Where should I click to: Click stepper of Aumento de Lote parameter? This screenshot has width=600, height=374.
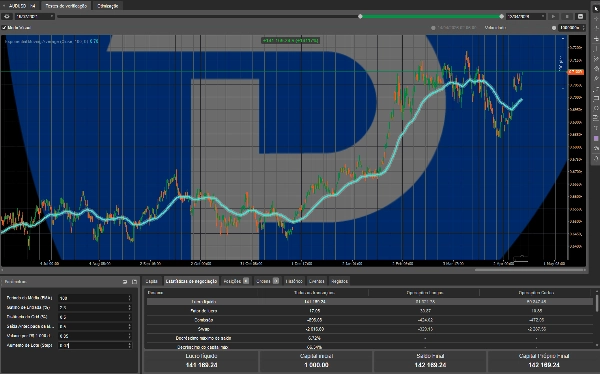(129, 345)
